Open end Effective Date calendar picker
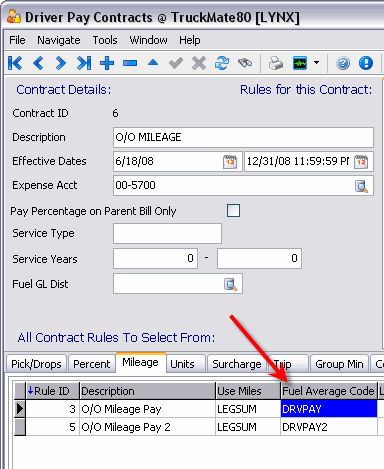Viewport: 384px width, 469px height. 361,162
